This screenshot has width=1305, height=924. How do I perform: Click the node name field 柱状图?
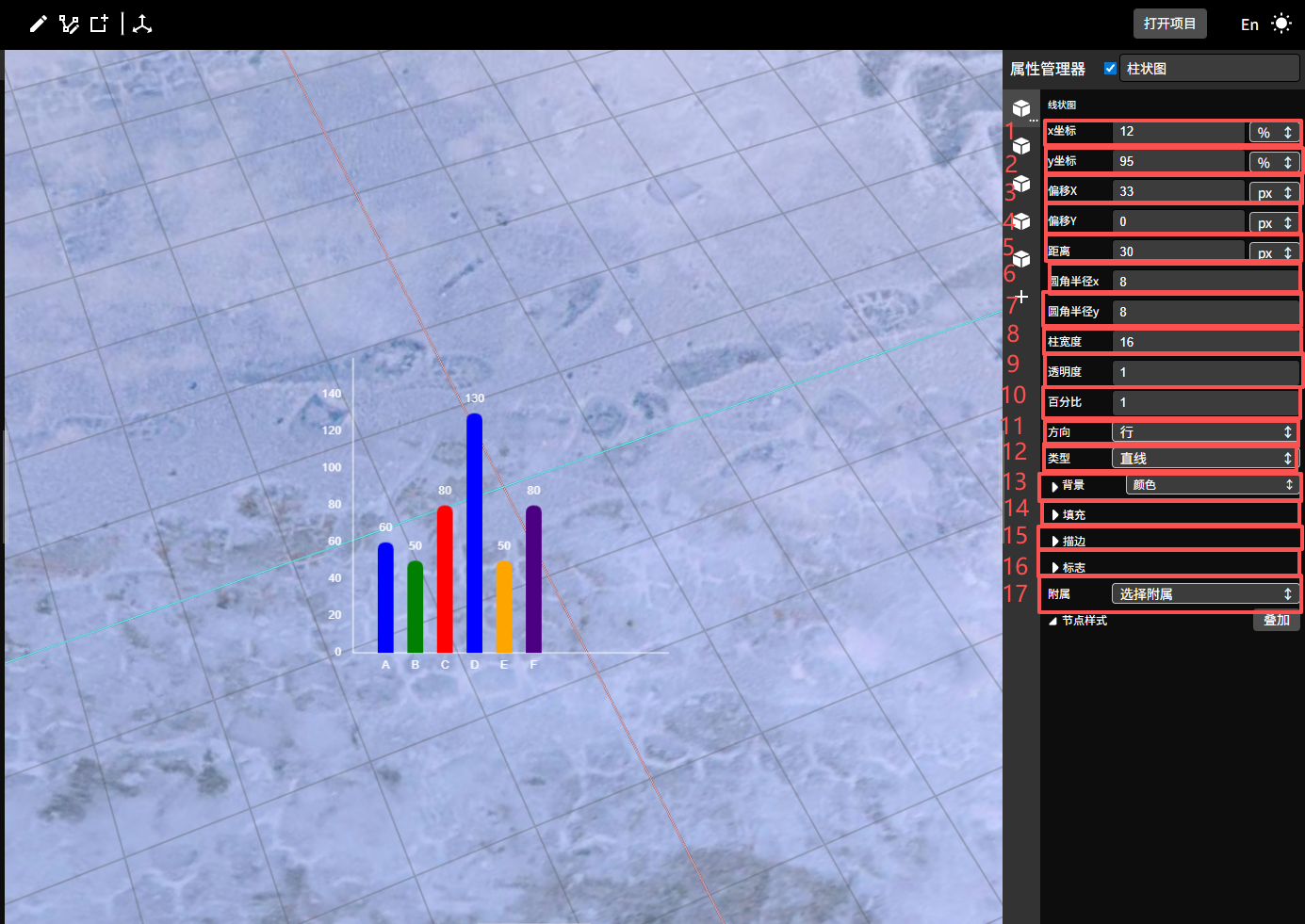point(1210,69)
